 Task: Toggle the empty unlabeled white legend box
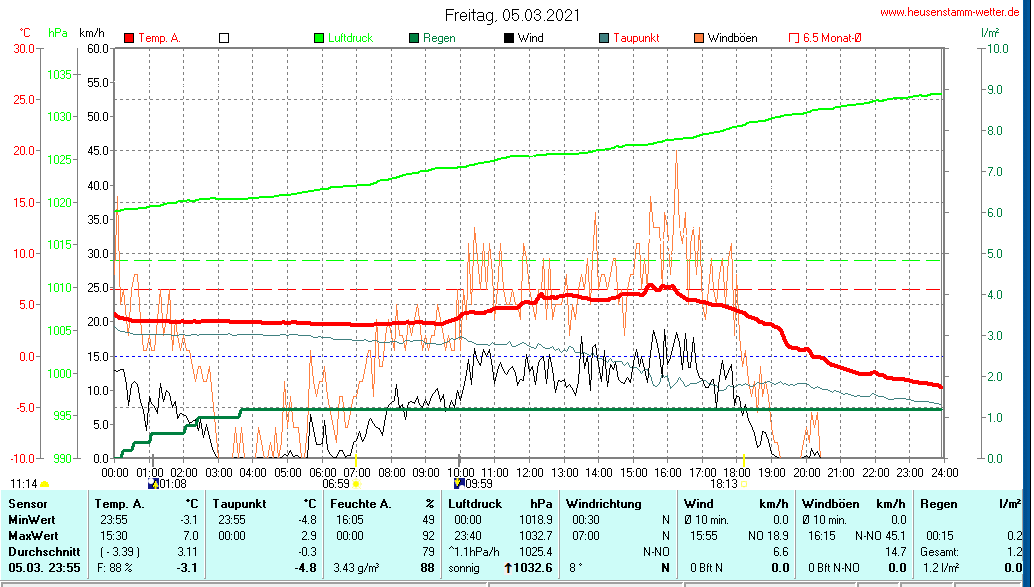click(224, 38)
